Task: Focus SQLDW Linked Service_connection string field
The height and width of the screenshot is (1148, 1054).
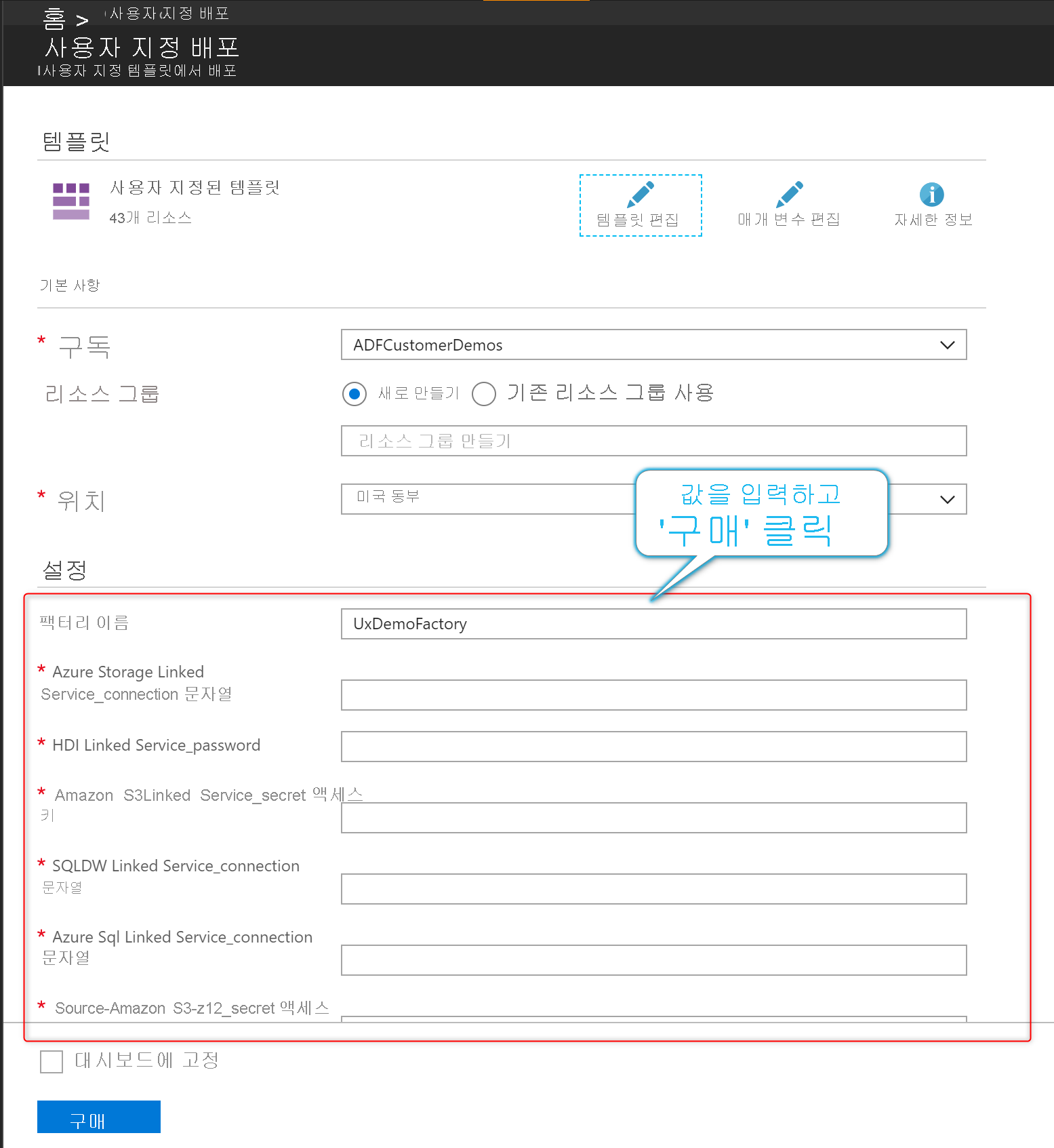Action: coord(653,889)
